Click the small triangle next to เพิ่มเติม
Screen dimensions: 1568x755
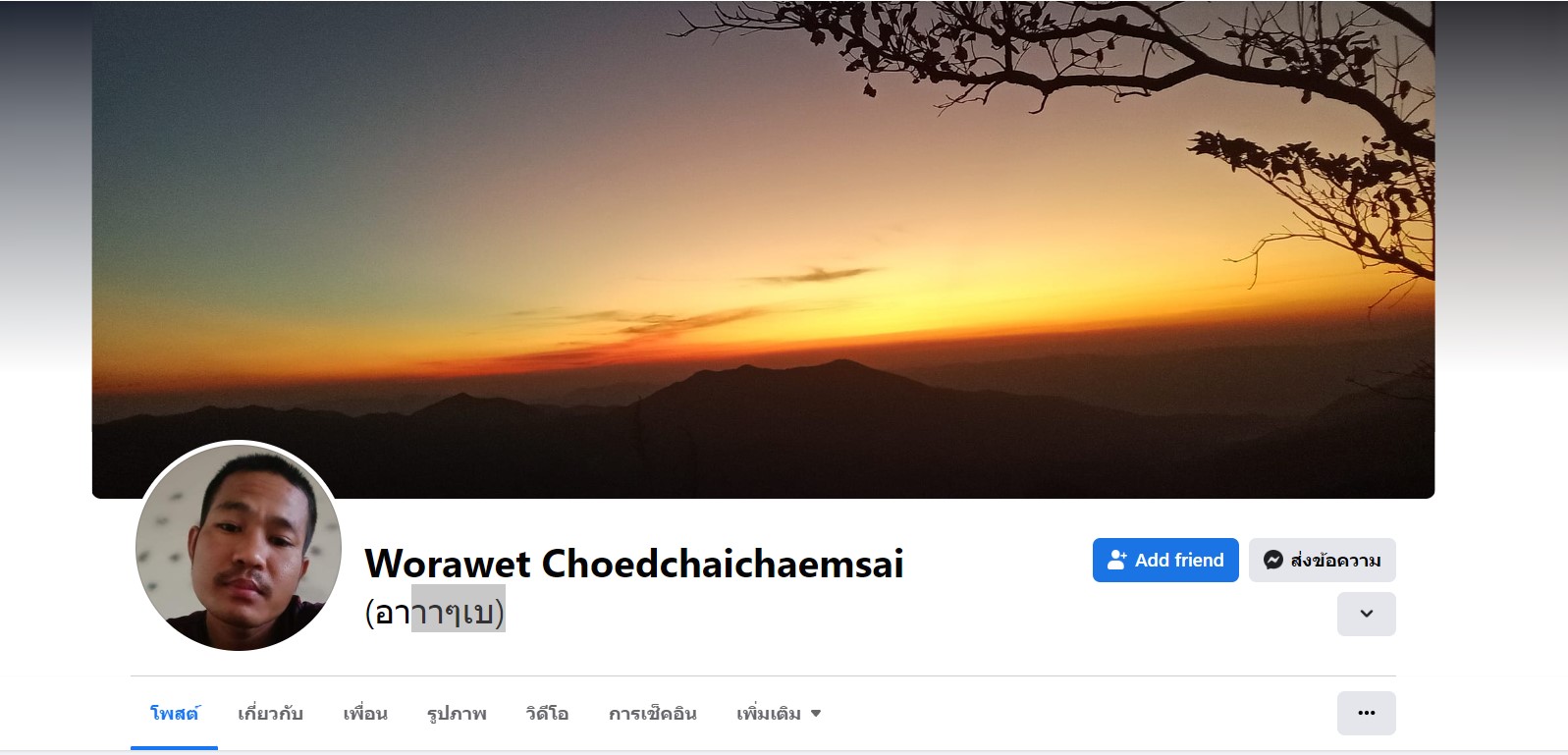click(815, 714)
